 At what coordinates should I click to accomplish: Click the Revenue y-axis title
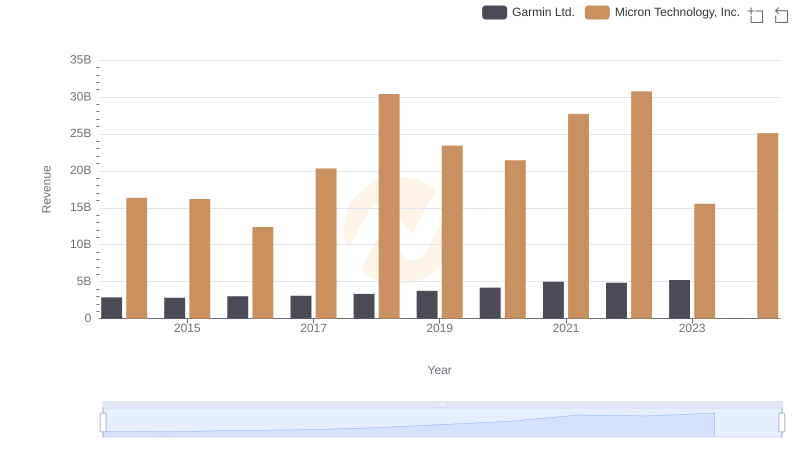tap(46, 189)
